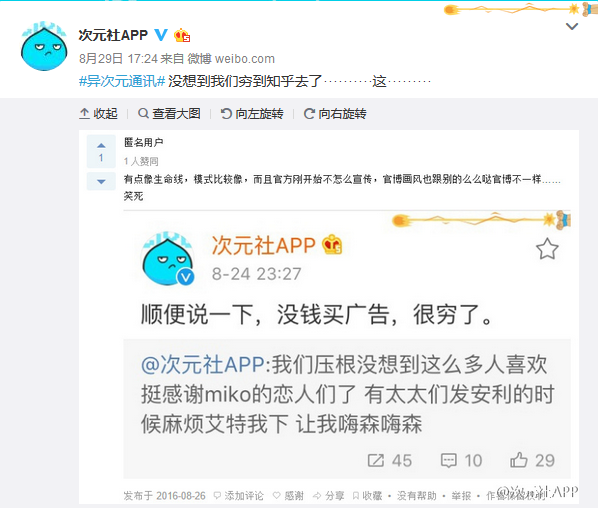
Task: Click the crown membership badge by the username
Action: [x=182, y=35]
